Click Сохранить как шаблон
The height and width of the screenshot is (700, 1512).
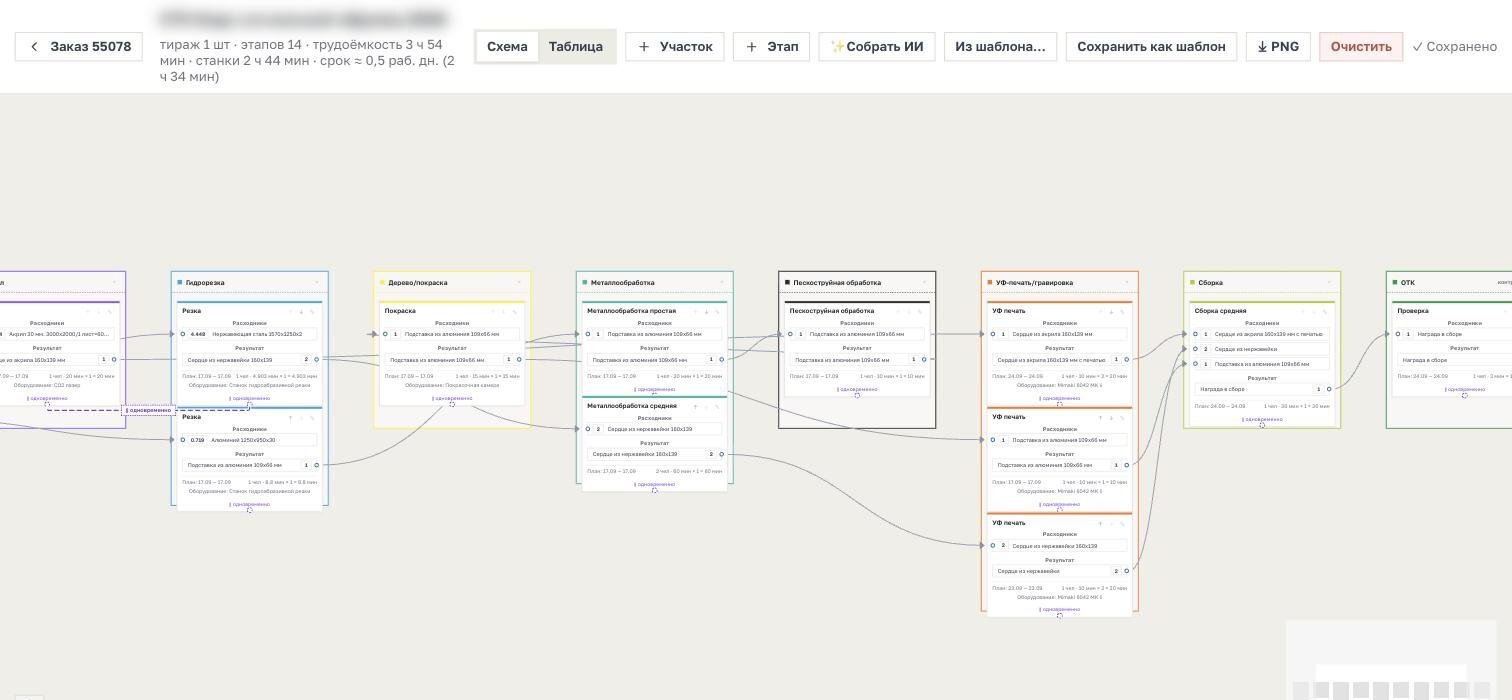(1151, 46)
